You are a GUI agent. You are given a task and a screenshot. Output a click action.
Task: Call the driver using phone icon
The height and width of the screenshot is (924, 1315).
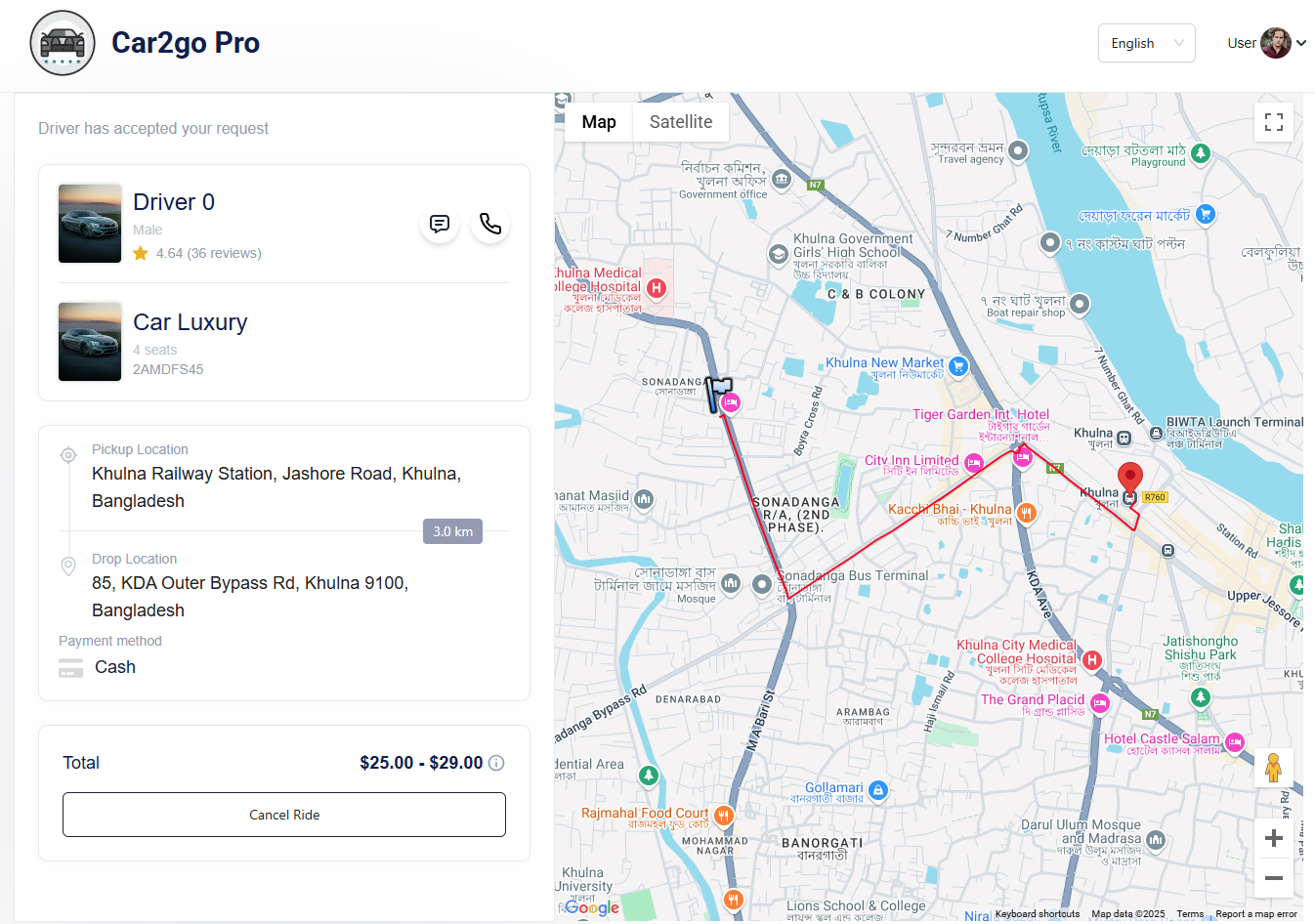[490, 224]
